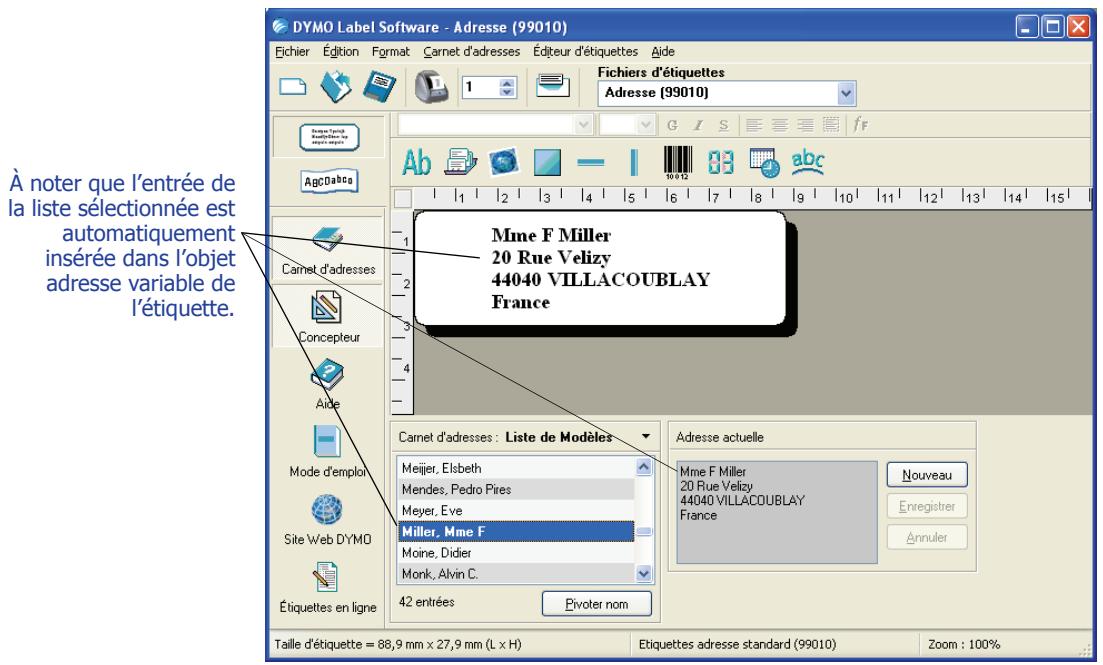Viewport: 1103px width, 665px height.
Task: Click the address list scrollbar thumb
Action: [644, 532]
